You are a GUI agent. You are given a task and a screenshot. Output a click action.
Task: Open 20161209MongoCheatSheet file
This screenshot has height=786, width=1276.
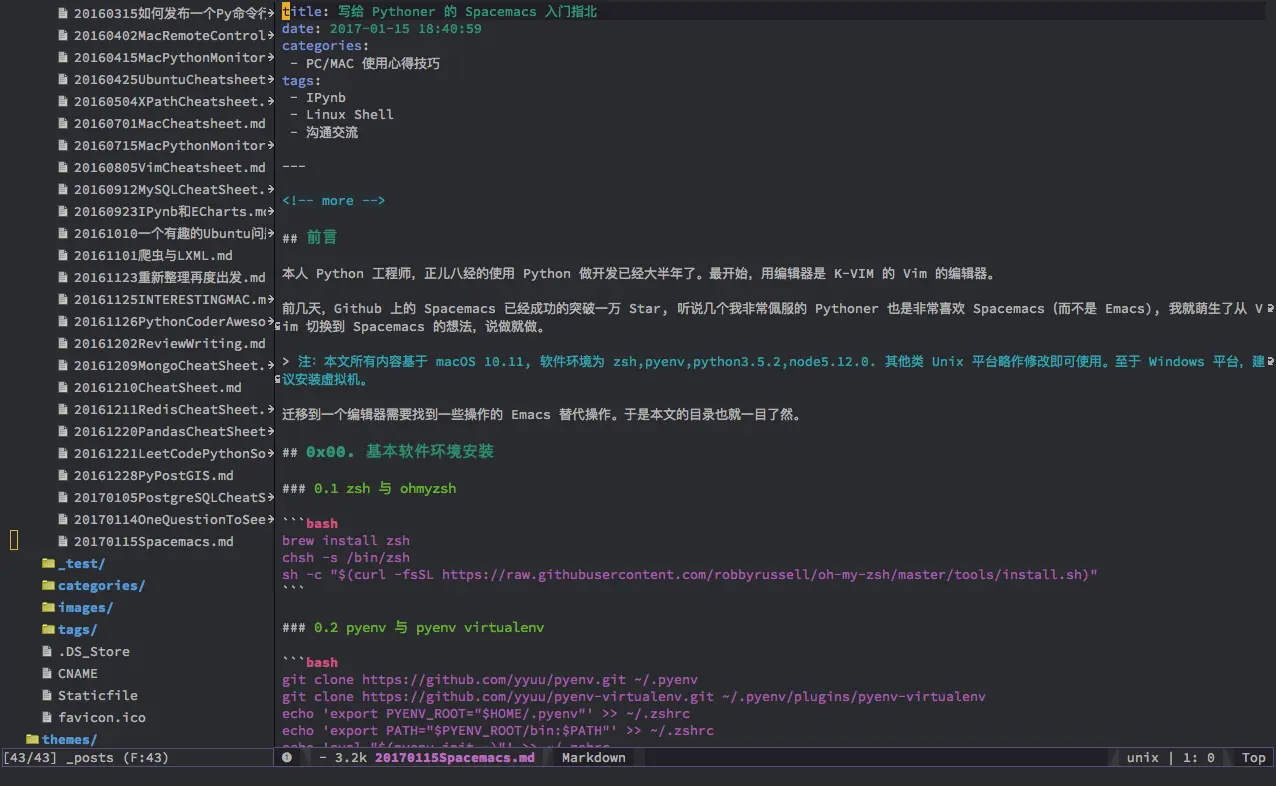(170, 366)
